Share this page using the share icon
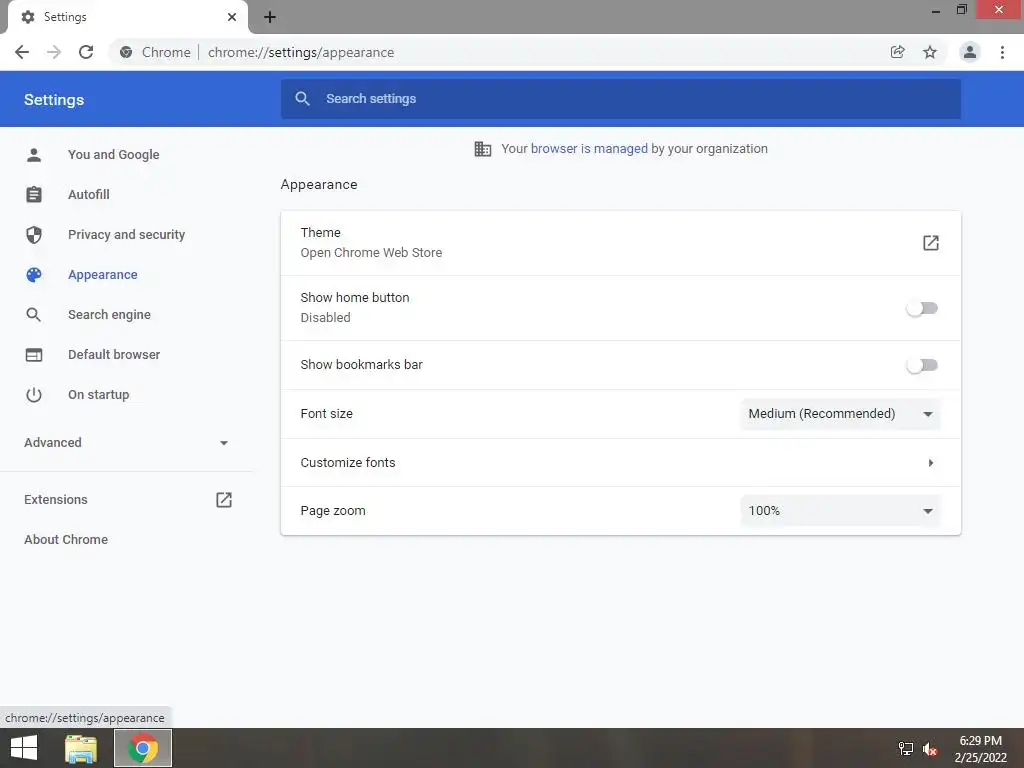The image size is (1024, 768). pyautogui.click(x=897, y=52)
